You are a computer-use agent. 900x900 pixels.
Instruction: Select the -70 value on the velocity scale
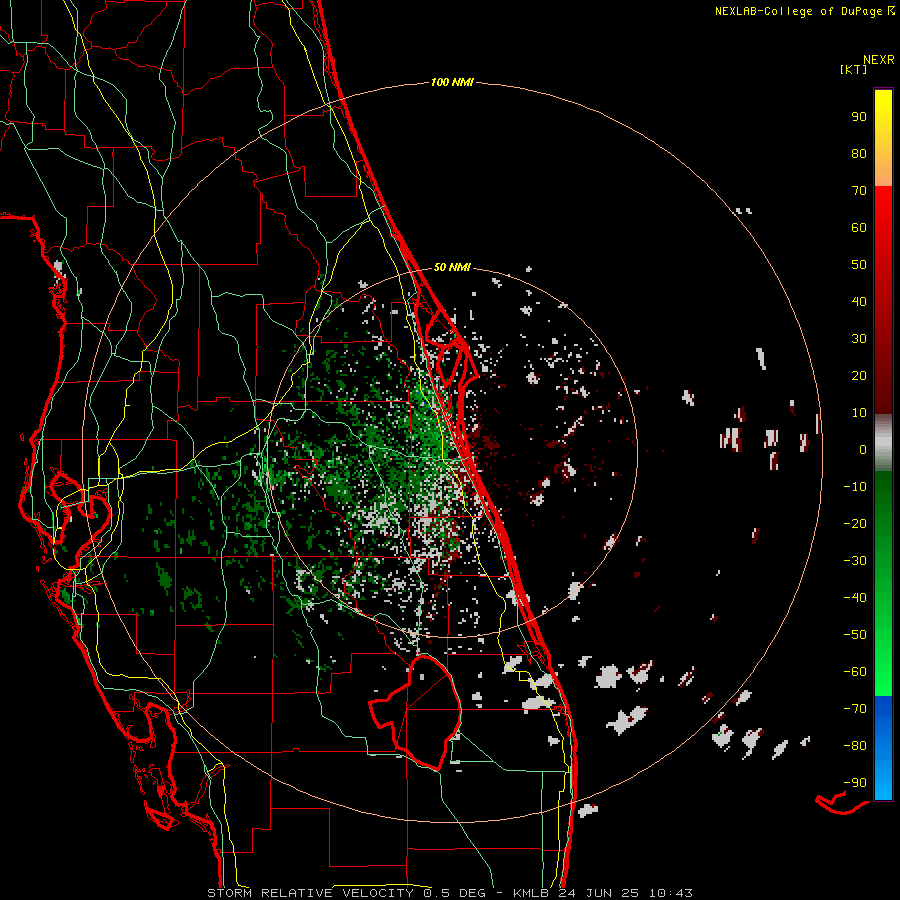(855, 708)
